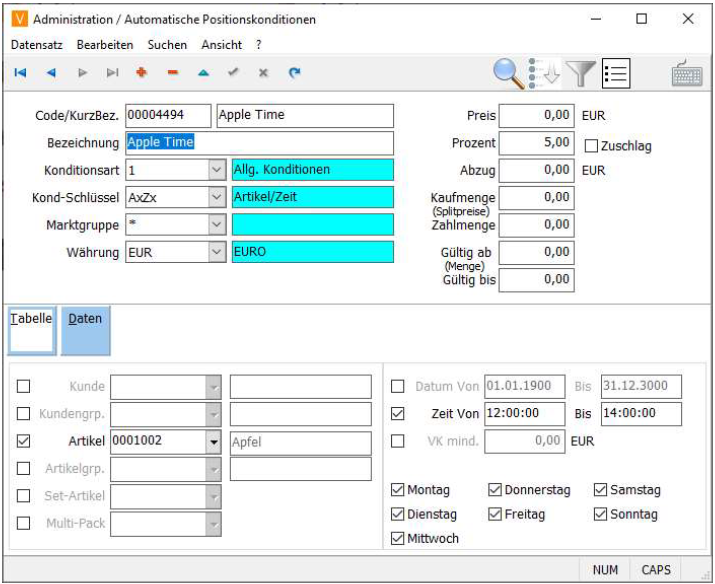The height and width of the screenshot is (584, 715).
Task: Toggle the list view icon
Action: 616,73
